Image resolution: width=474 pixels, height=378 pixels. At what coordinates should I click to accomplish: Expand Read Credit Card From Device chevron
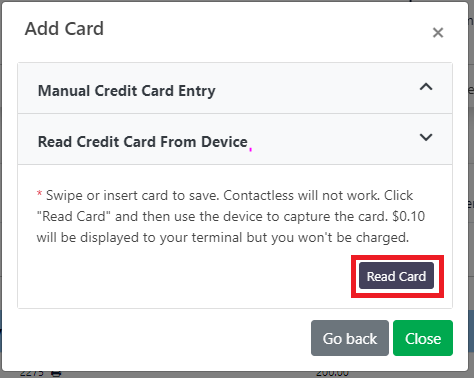coord(426,137)
